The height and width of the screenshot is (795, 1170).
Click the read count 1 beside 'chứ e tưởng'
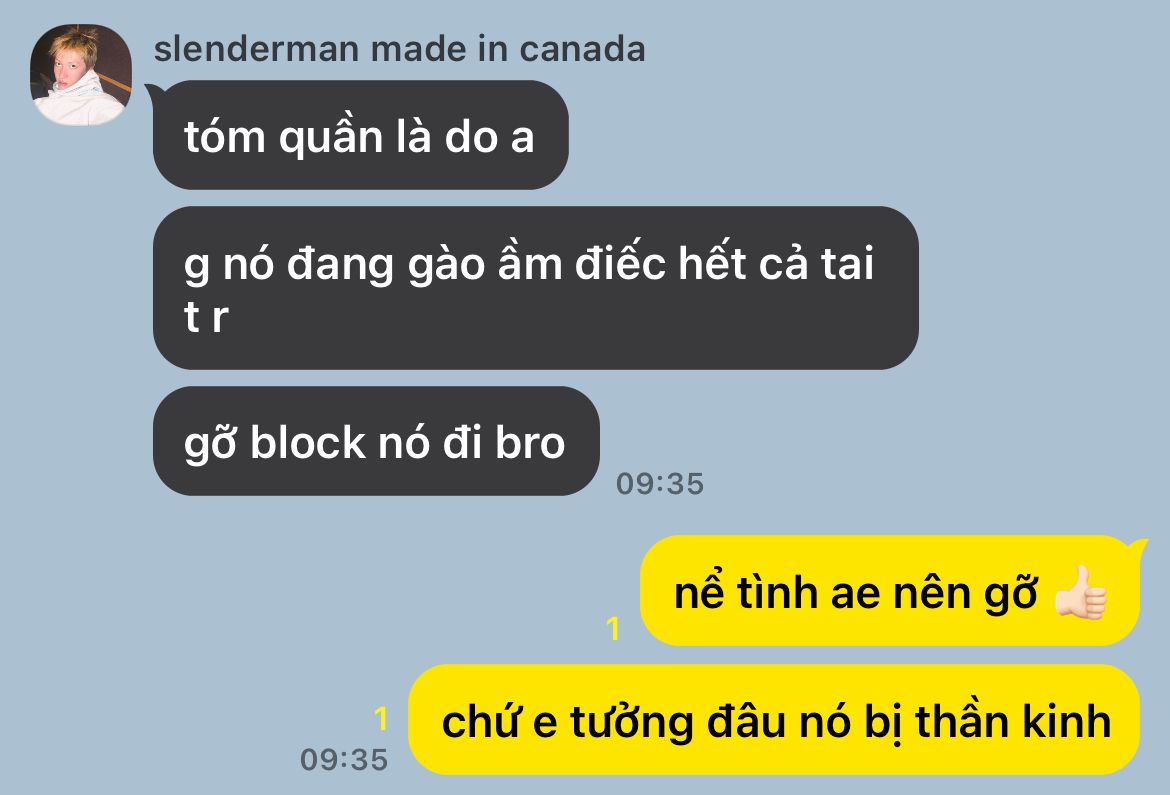381,719
